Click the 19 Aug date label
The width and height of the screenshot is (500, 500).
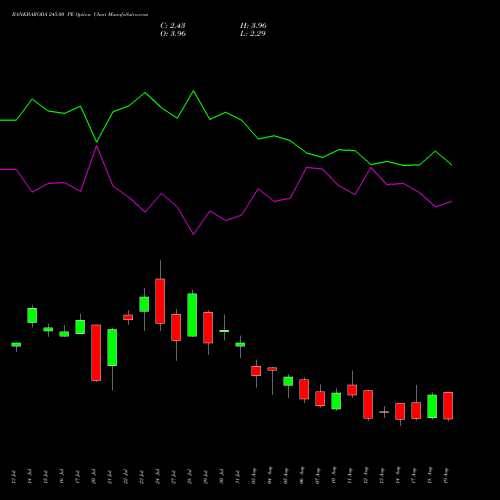click(x=446, y=476)
